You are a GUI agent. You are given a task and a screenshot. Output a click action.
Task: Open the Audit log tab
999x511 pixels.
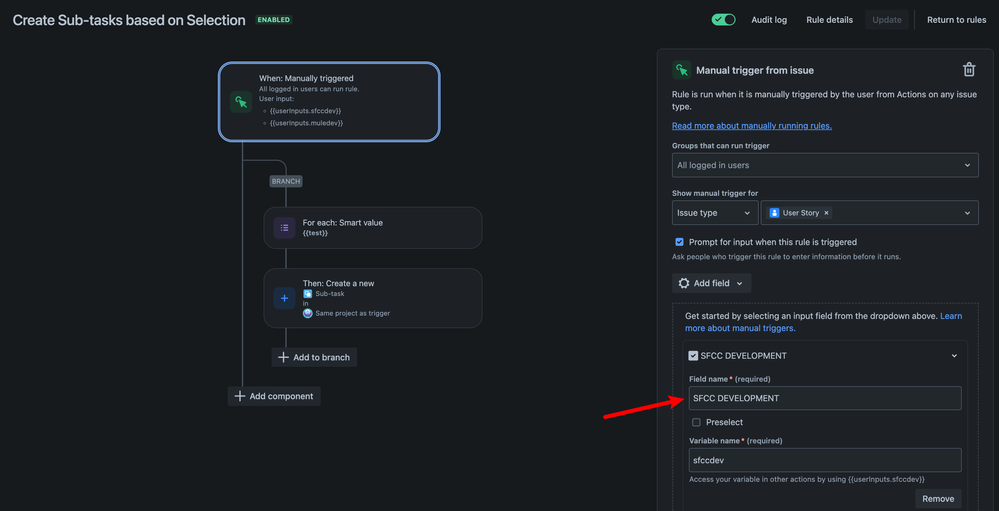[x=768, y=20]
